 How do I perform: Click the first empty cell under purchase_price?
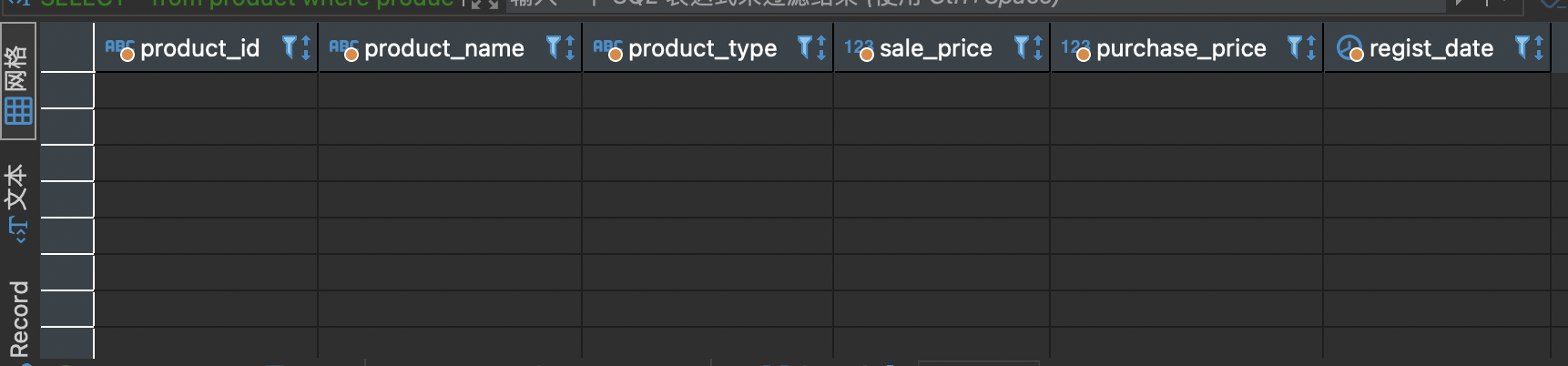[1186, 90]
